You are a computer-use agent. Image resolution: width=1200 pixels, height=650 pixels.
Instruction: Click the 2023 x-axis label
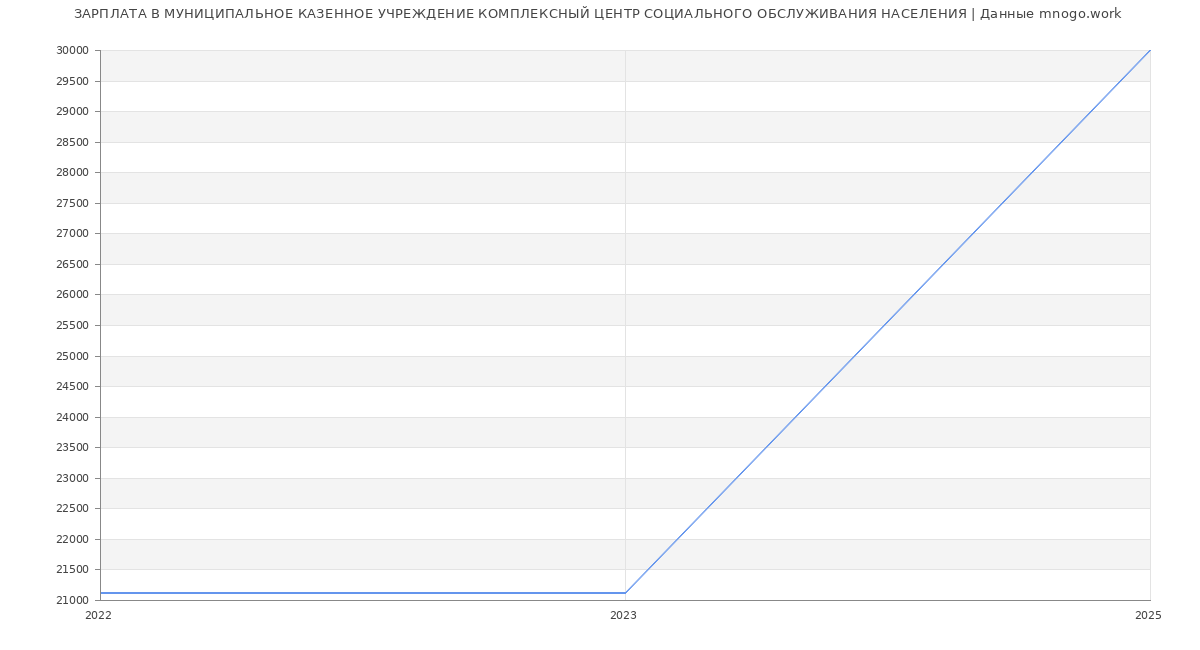[623, 615]
